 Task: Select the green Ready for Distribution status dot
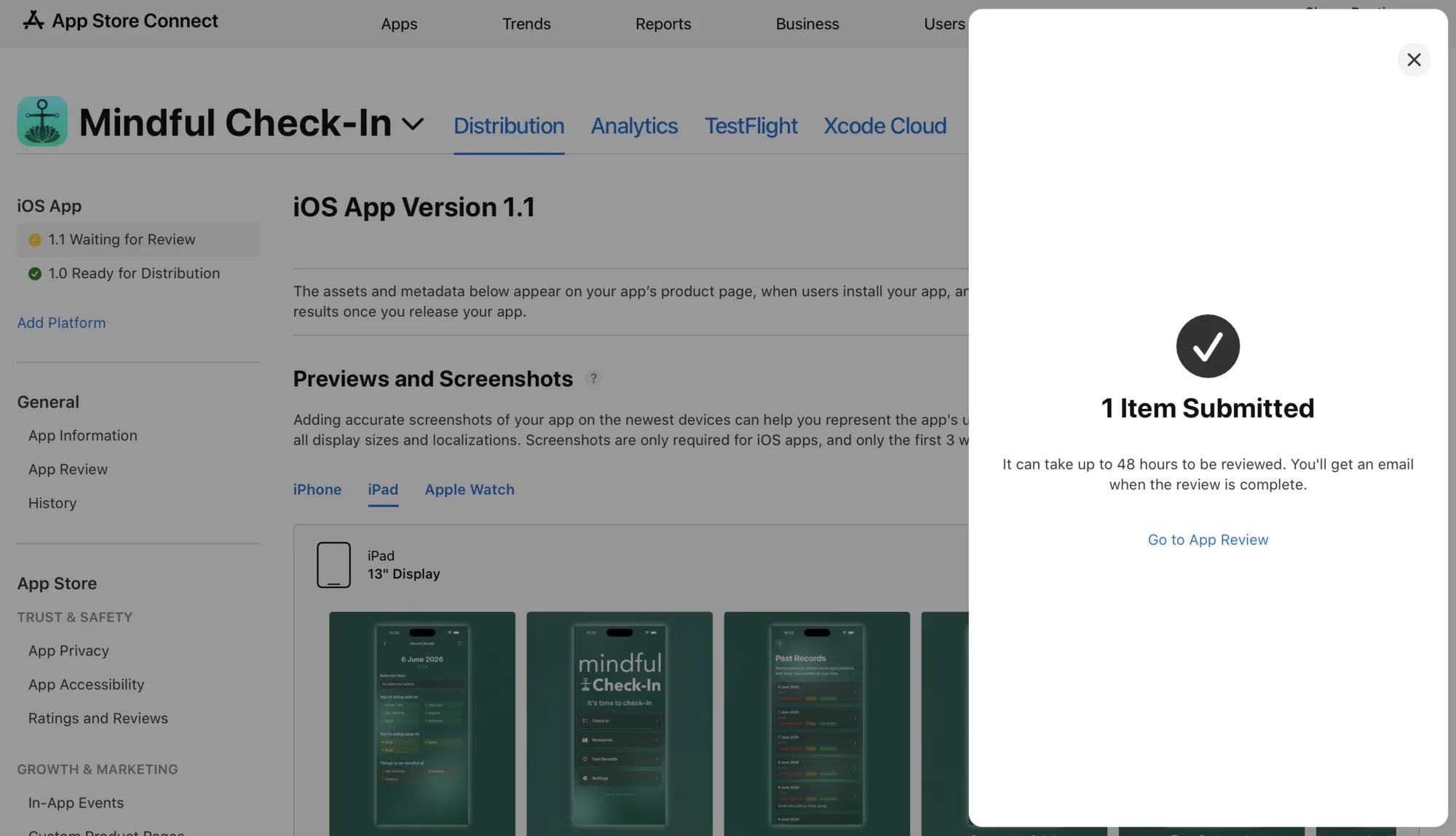point(35,274)
